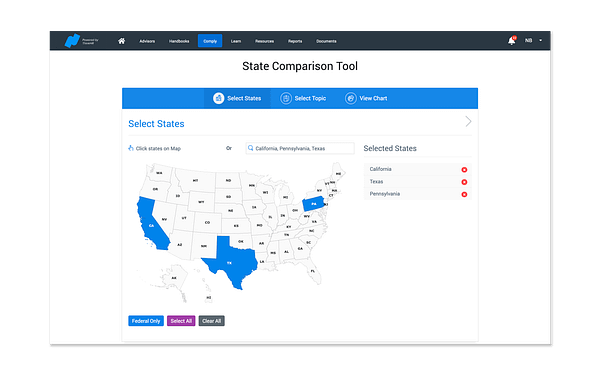Select Alaska (AK) on the map
Viewport: 600px width, 375px height.
[174, 278]
